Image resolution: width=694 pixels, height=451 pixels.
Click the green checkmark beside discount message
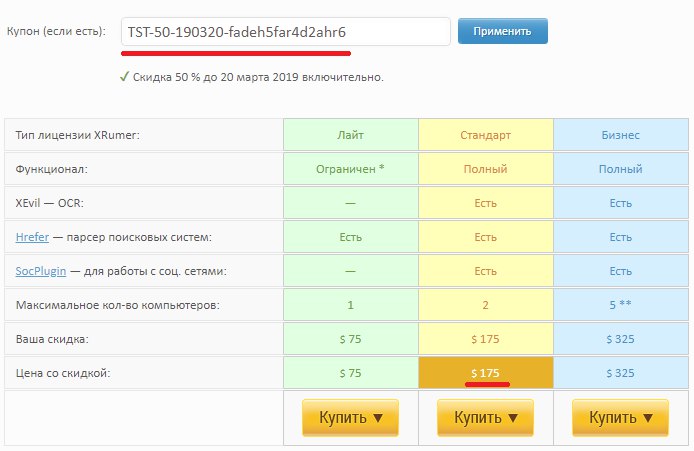124,77
